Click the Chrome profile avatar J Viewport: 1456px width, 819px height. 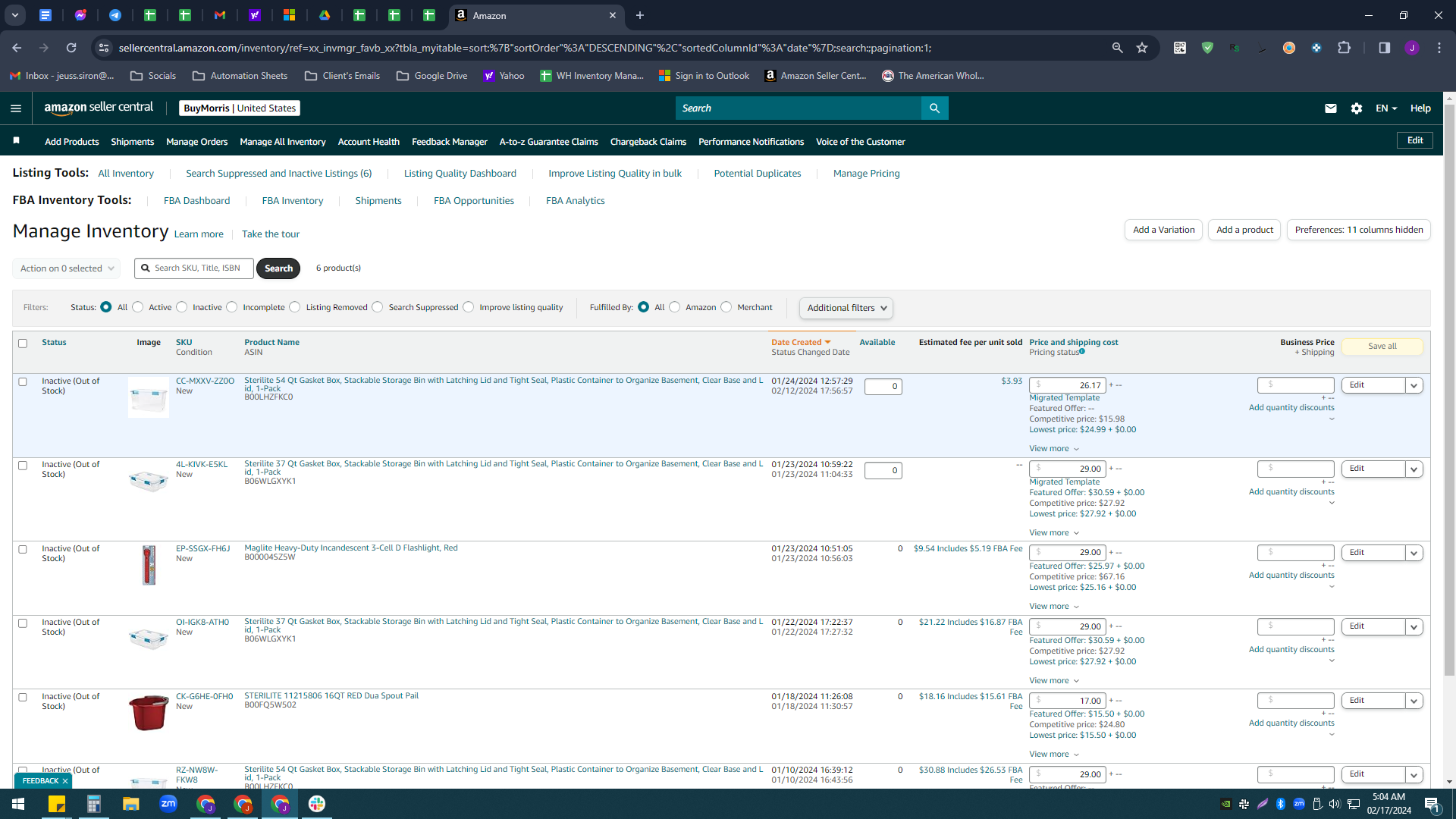pos(1411,48)
